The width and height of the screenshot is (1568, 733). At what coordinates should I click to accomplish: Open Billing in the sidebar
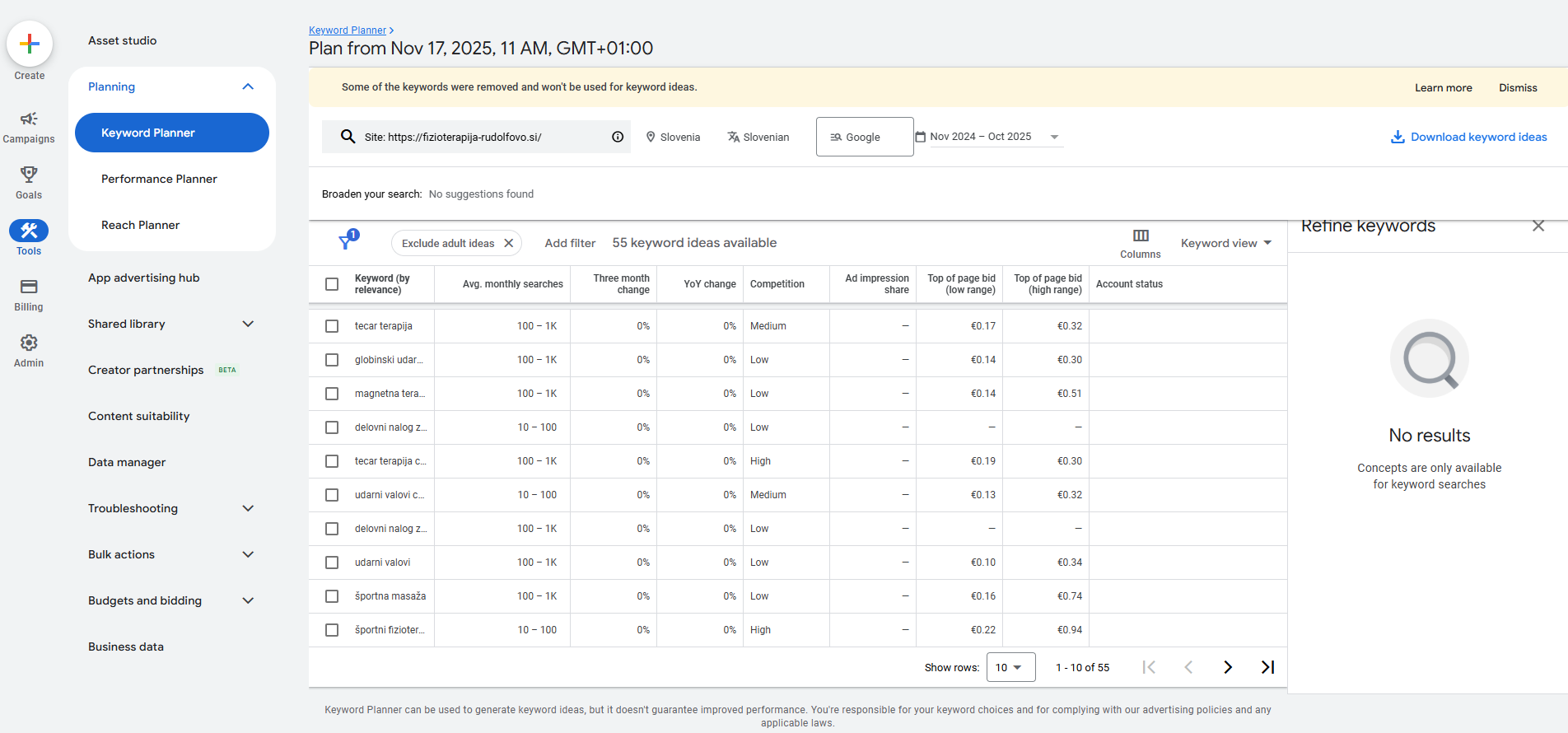tap(29, 295)
